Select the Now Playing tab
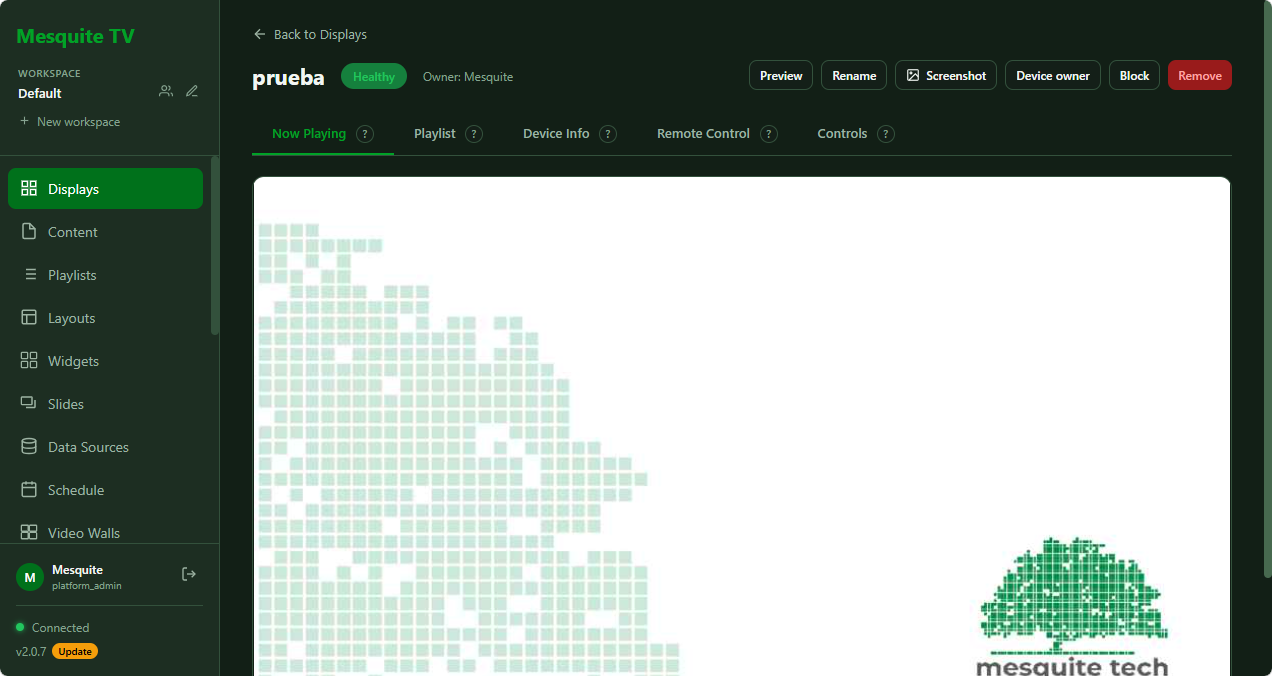The width and height of the screenshot is (1272, 676). (x=309, y=134)
